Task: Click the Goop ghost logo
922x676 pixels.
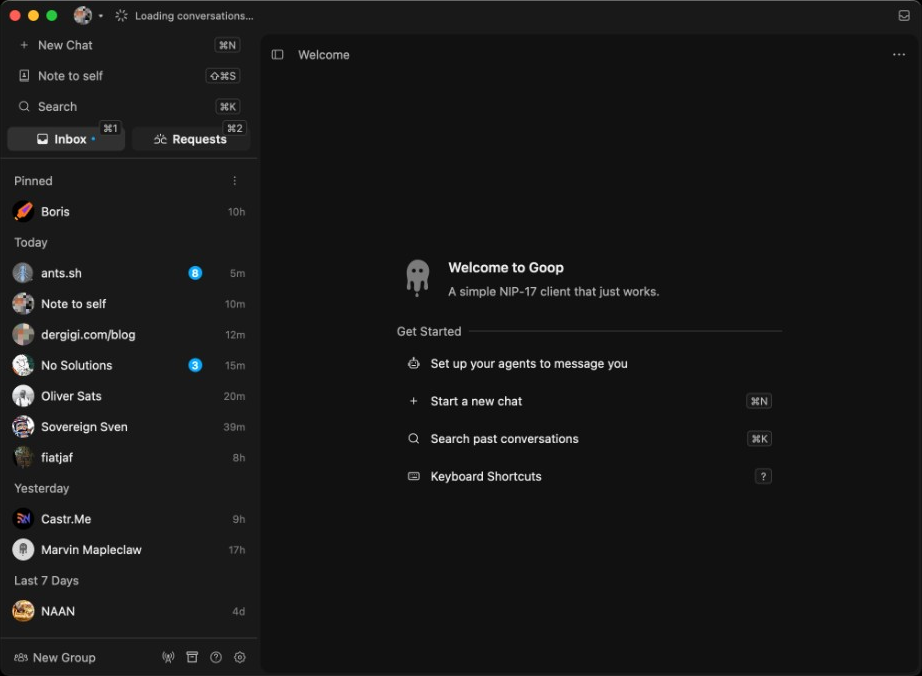Action: (x=417, y=278)
